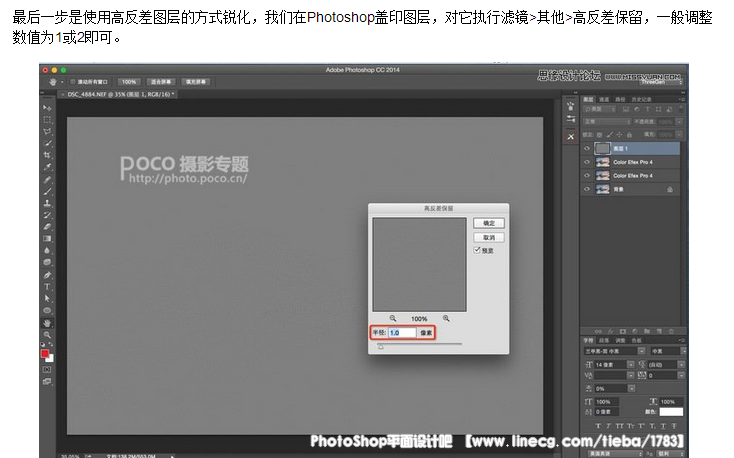
Task: Select the Gradient tool
Action: point(47,238)
